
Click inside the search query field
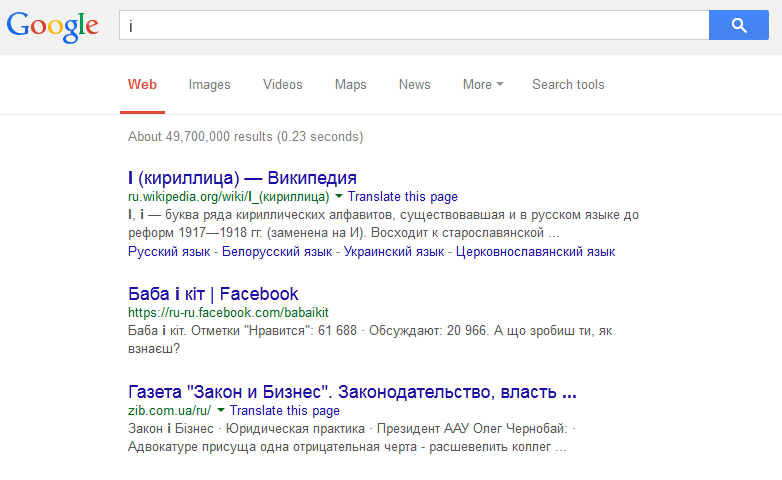pos(410,25)
